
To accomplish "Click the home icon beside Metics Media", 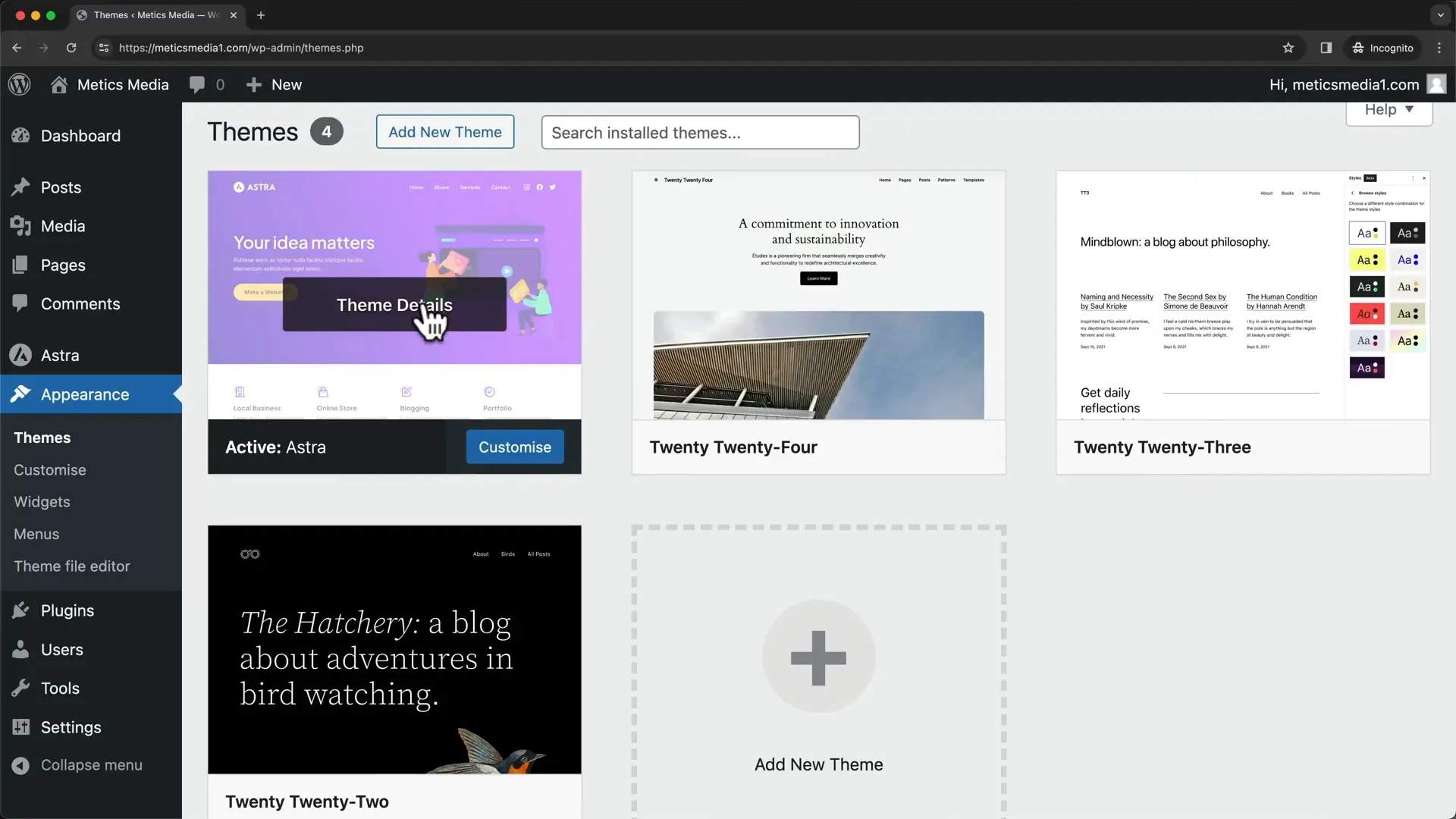I will [x=59, y=84].
